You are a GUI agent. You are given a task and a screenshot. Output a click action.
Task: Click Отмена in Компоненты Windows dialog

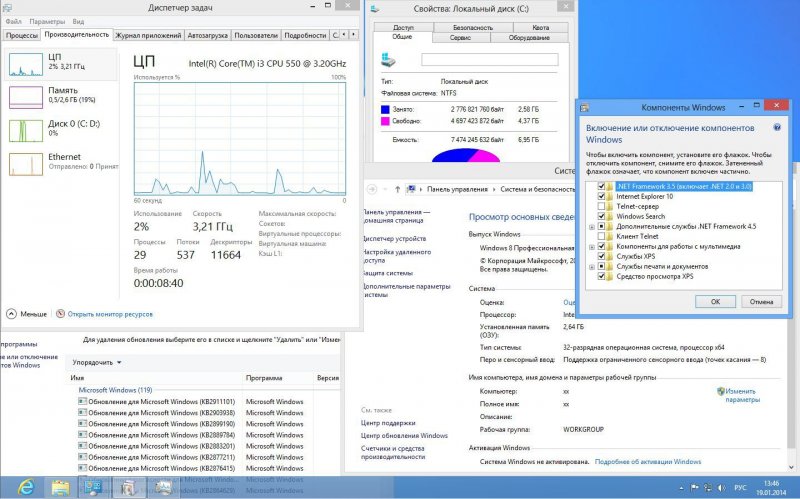click(761, 302)
